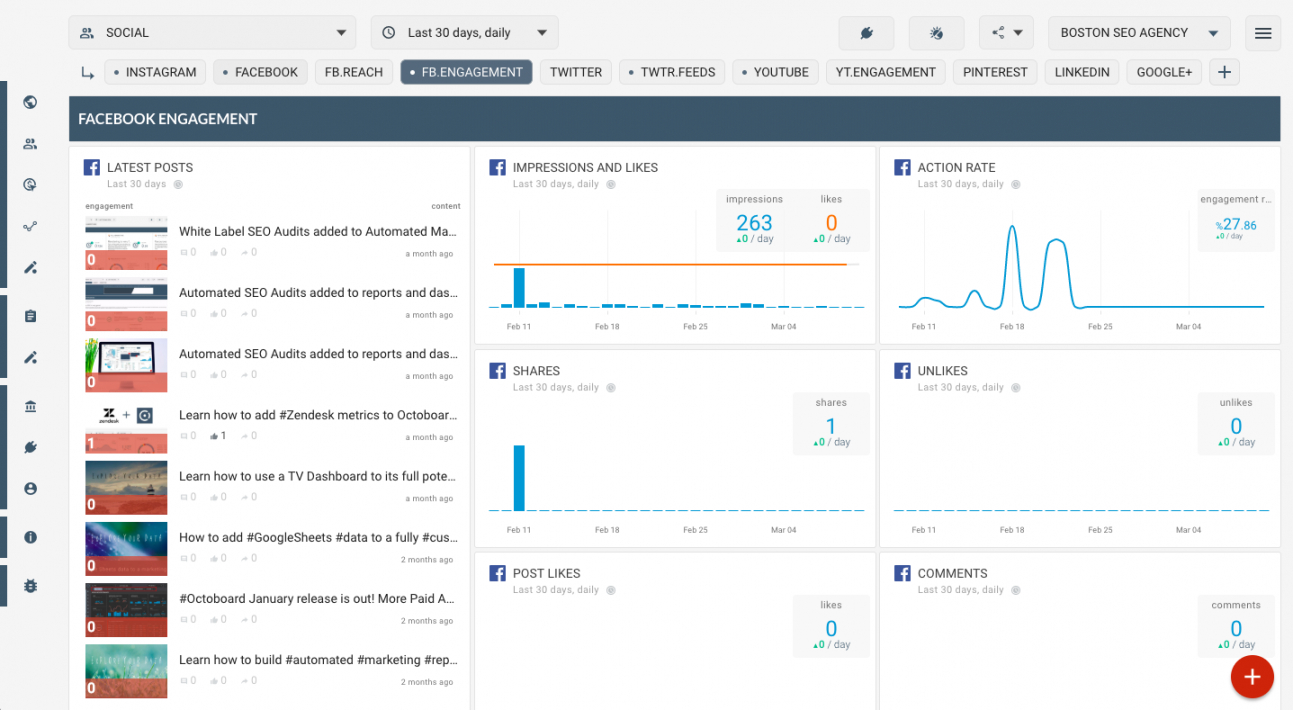Click Facebook icon of Shares widget

(497, 371)
